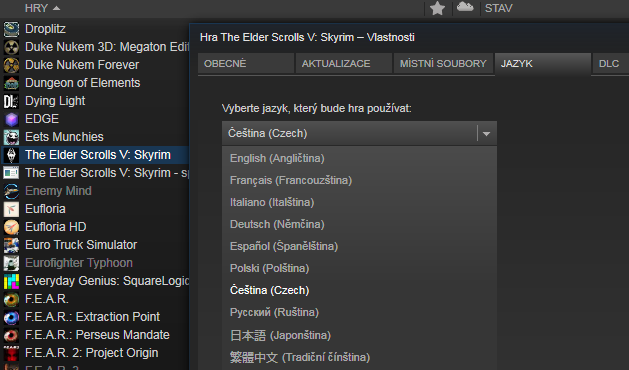The image size is (629, 370).
Task: Click the Duke Nukem Forever radiation icon
Action: click(11, 65)
